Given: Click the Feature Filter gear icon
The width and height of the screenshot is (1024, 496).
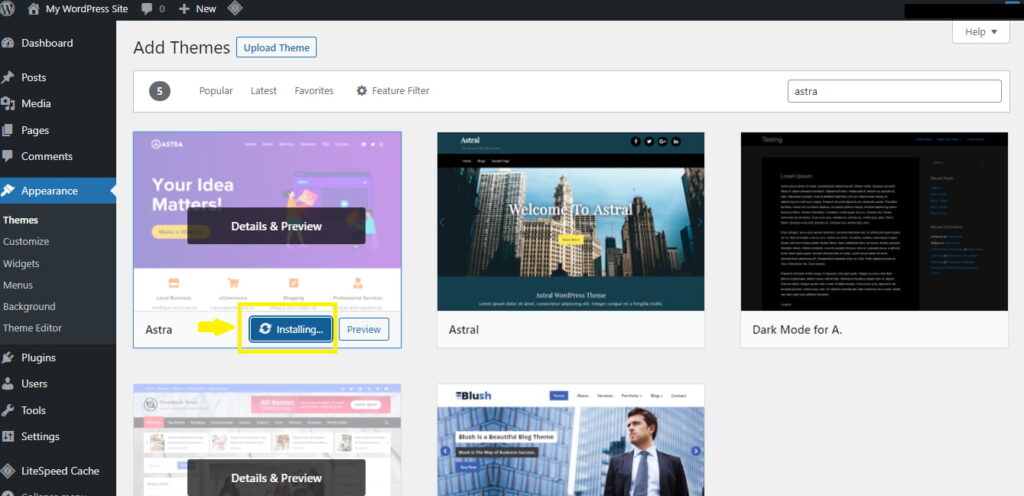Looking at the screenshot, I should tap(362, 91).
